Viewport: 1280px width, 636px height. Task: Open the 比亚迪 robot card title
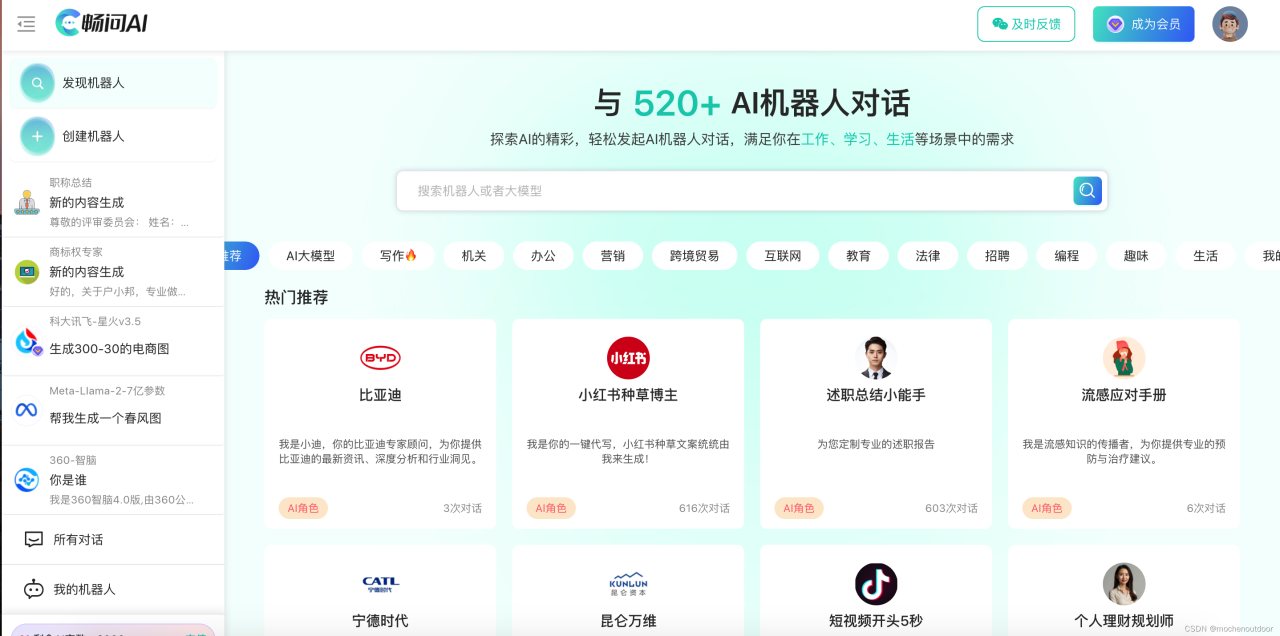click(x=380, y=395)
